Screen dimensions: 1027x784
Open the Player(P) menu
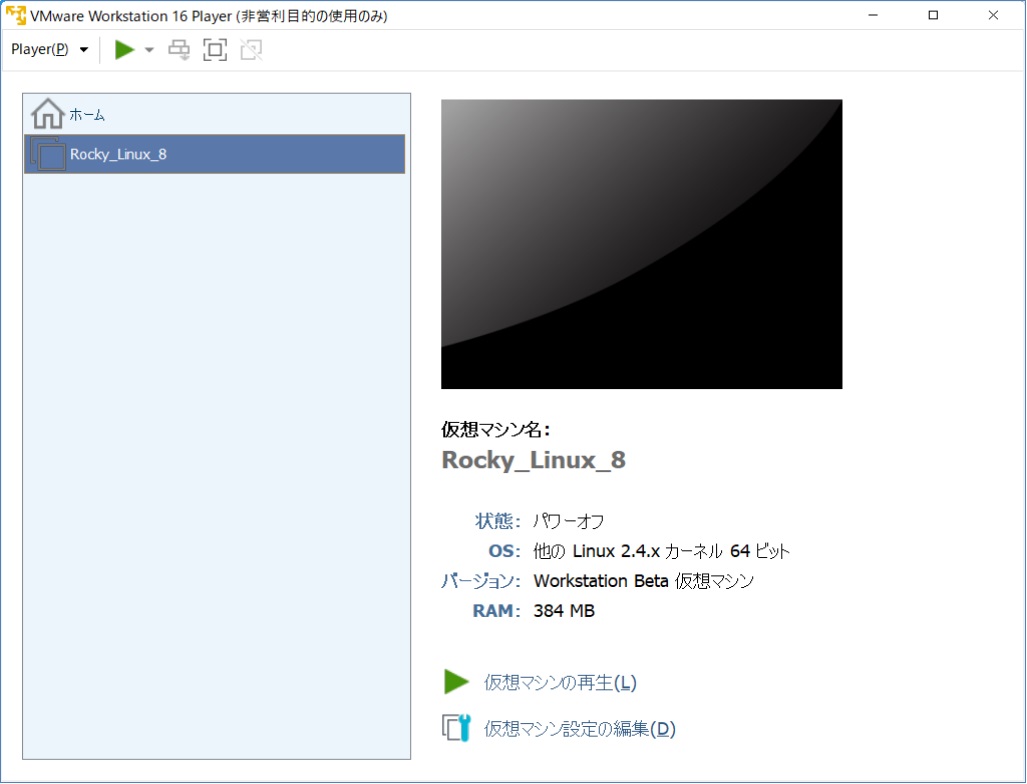pyautogui.click(x=49, y=49)
